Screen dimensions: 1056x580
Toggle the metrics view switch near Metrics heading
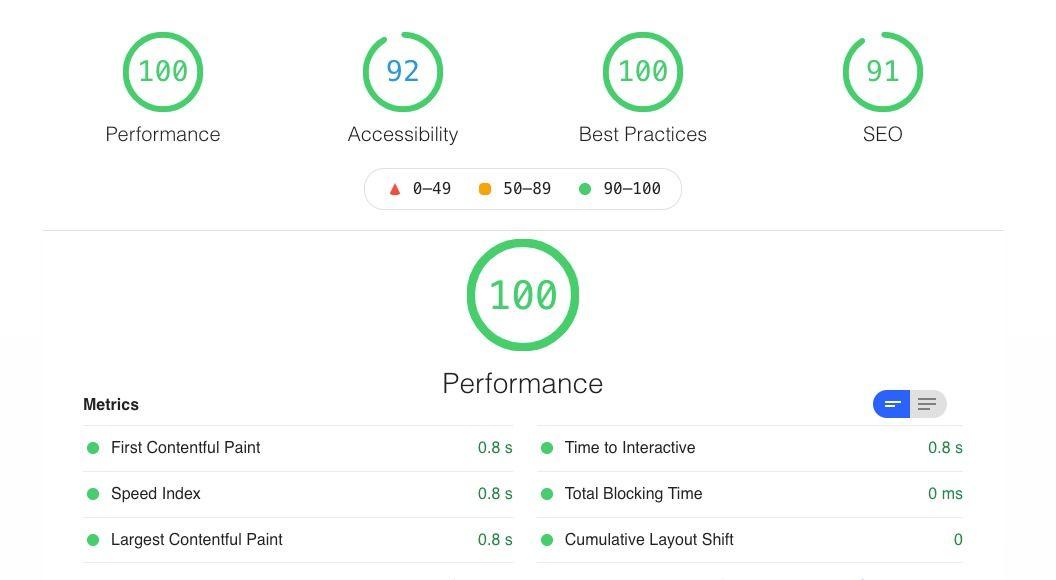point(908,404)
